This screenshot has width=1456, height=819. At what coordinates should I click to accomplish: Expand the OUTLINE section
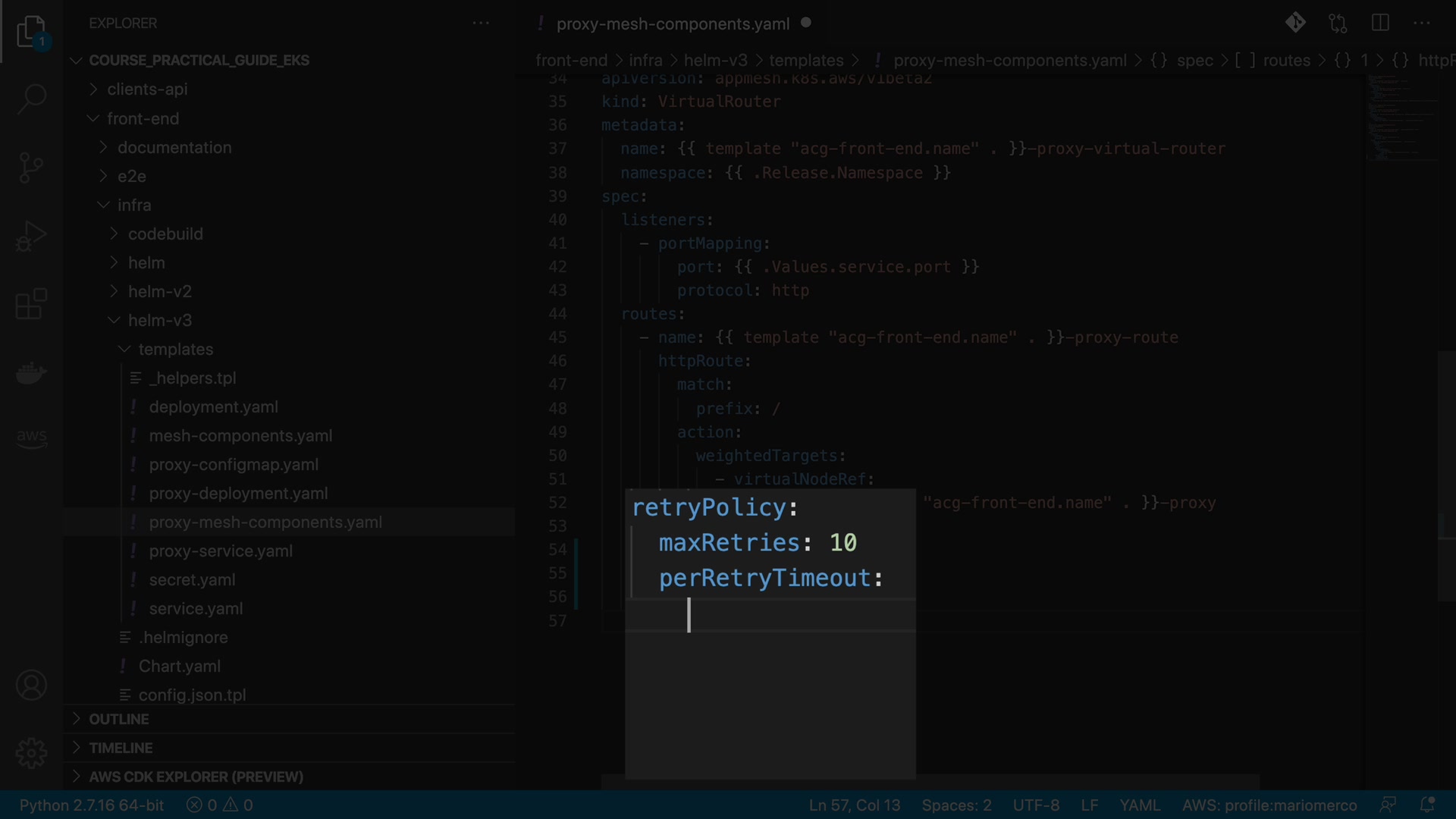[x=118, y=719]
